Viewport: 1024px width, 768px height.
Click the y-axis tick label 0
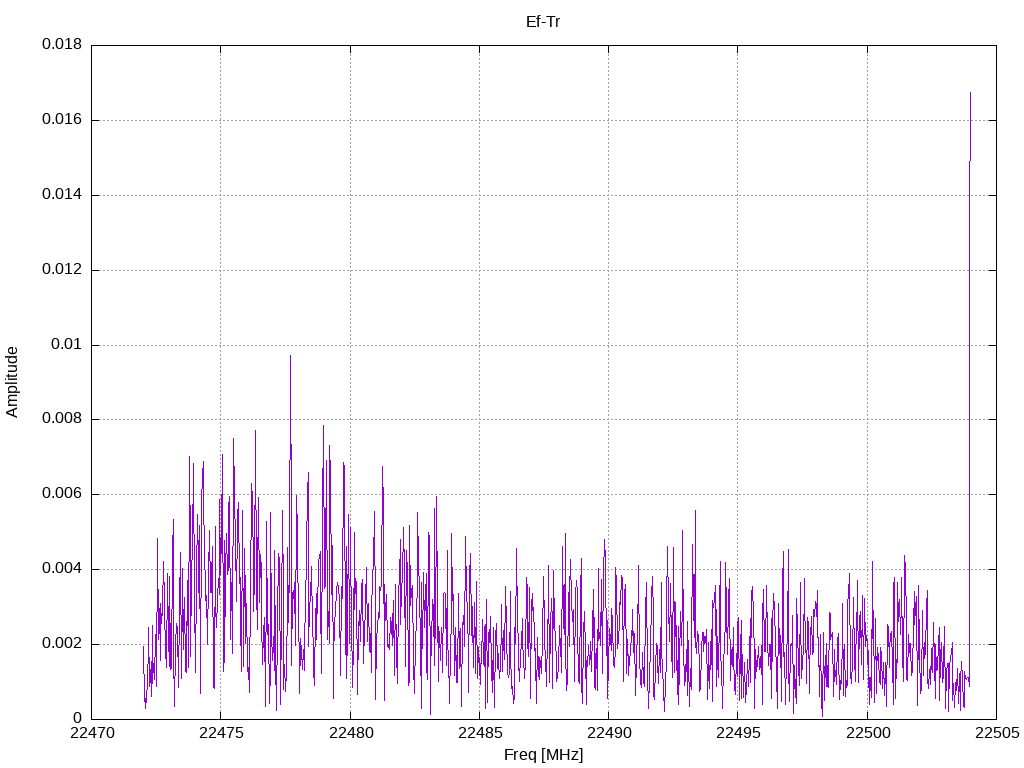pos(78,718)
